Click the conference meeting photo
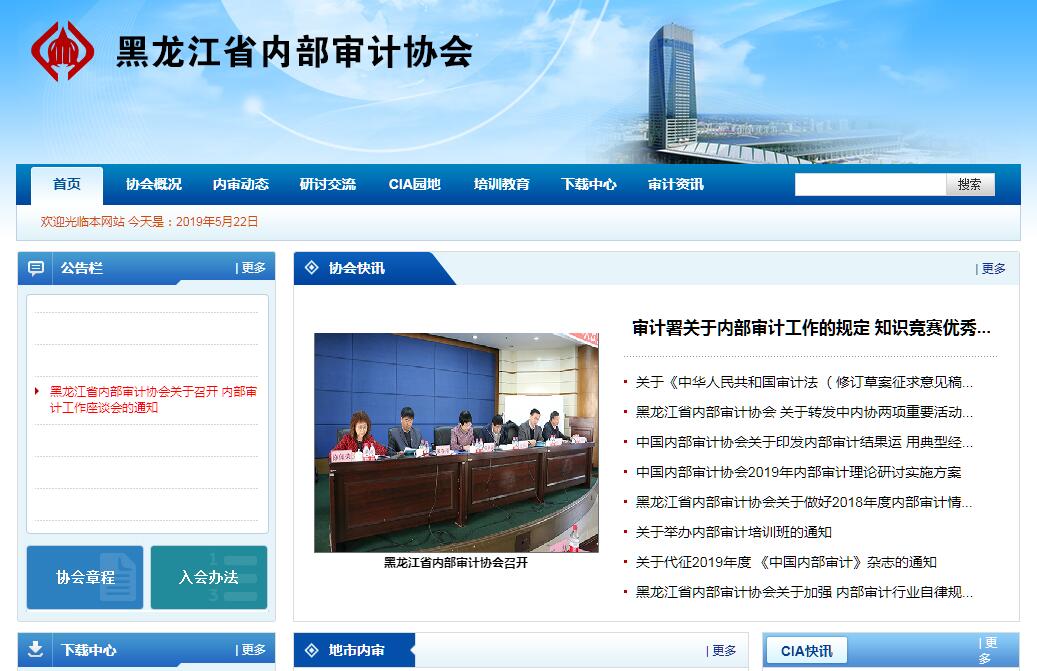This screenshot has height=671, width=1037. [456, 442]
